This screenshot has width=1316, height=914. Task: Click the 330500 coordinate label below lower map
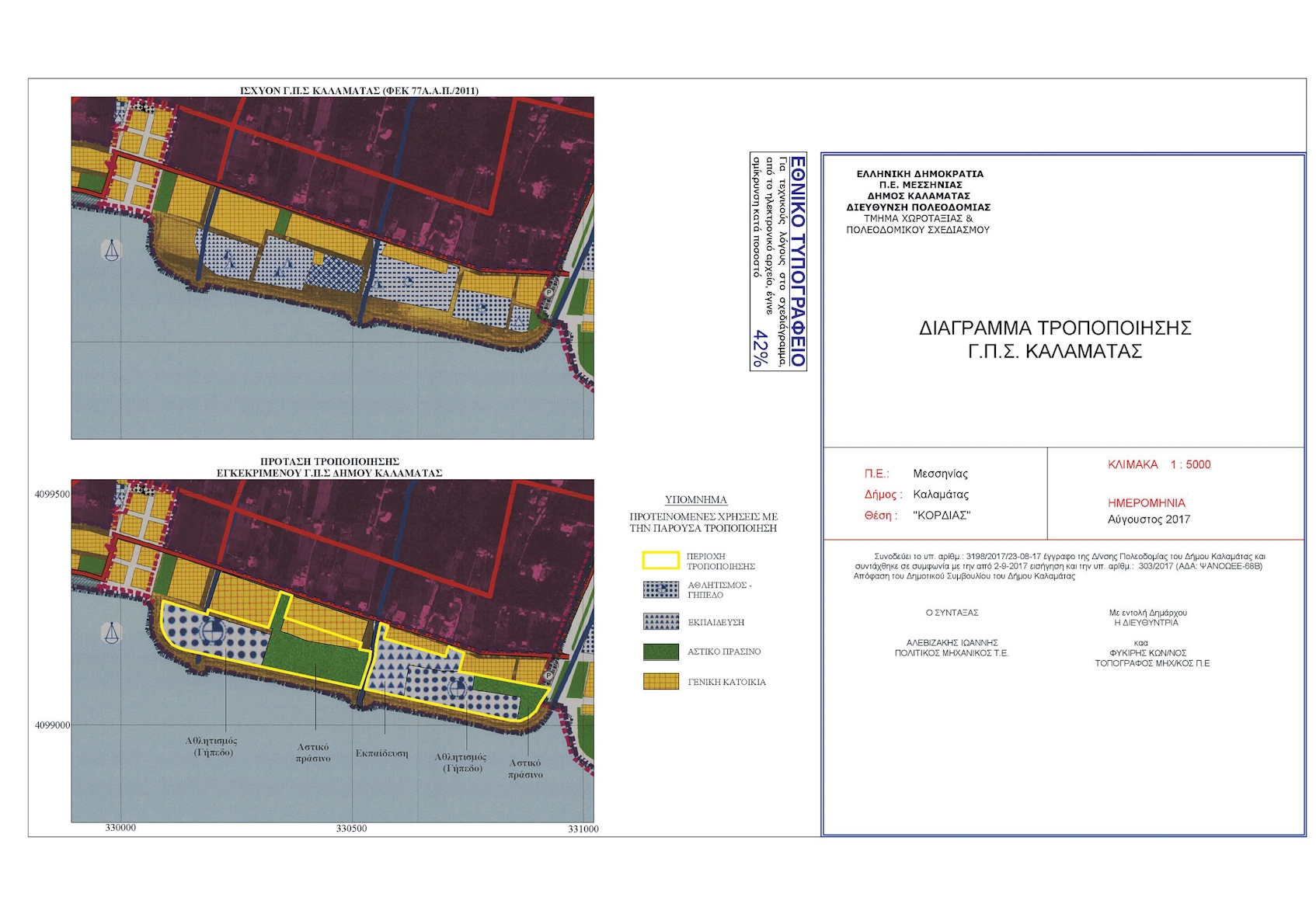(351, 829)
